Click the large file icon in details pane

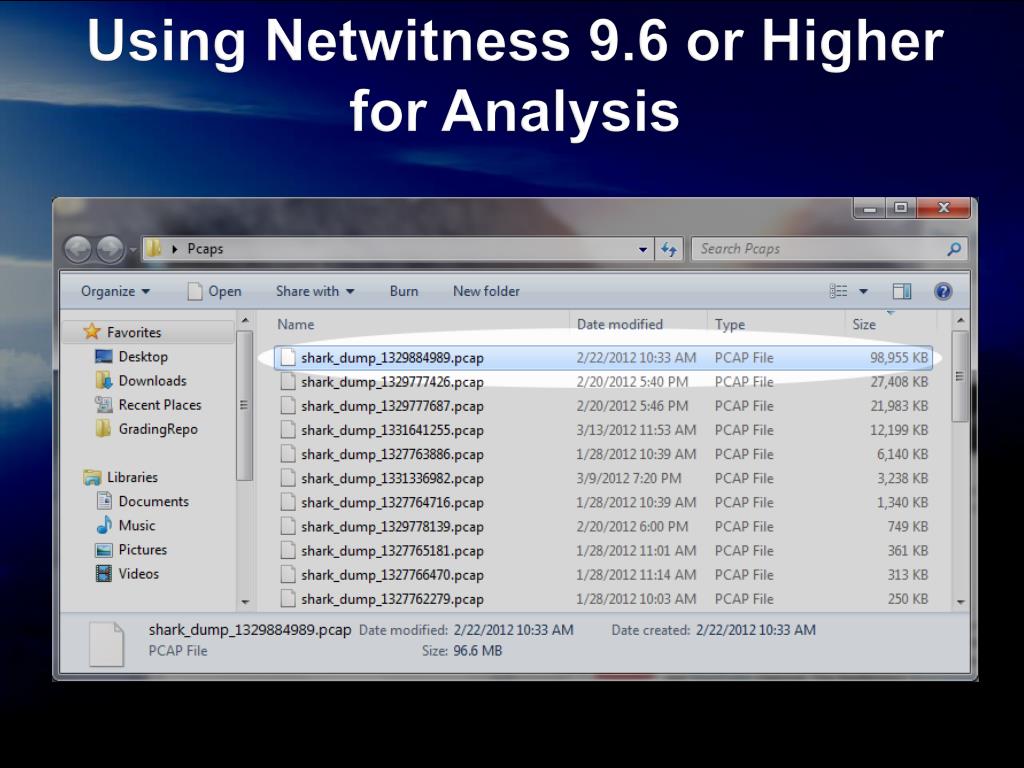point(106,644)
